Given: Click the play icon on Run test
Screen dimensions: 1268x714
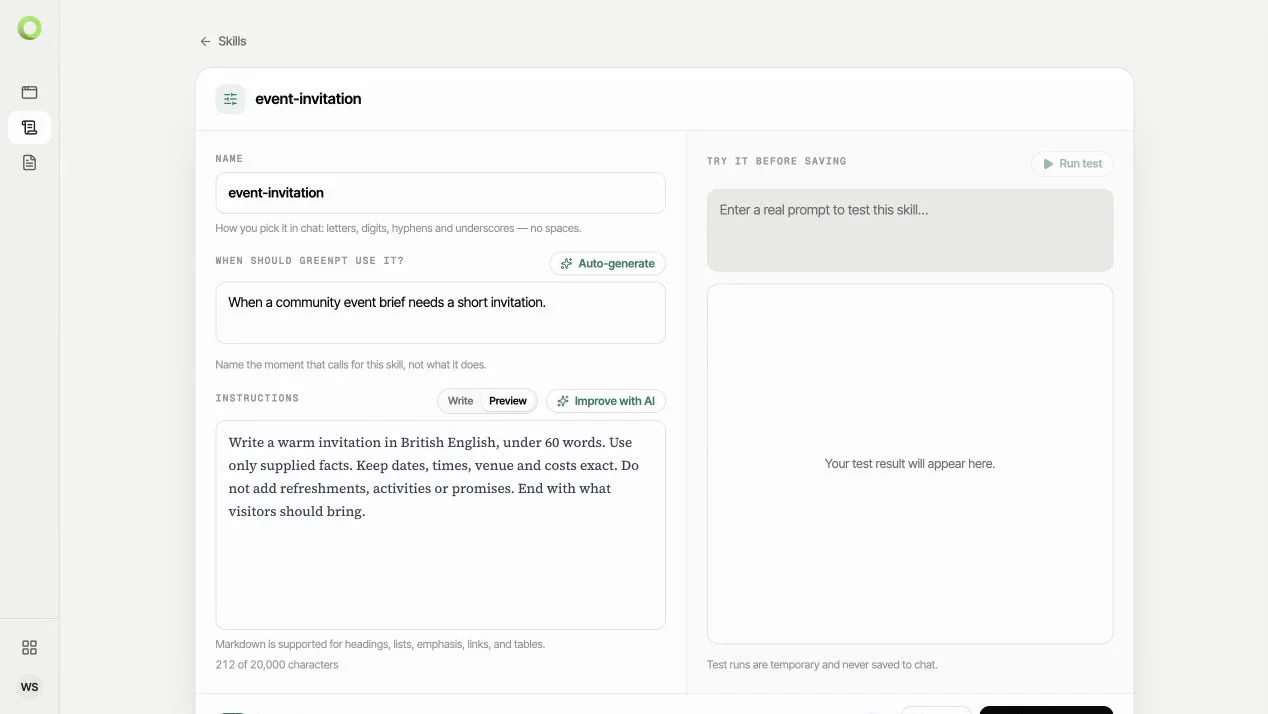Looking at the screenshot, I should (x=1048, y=164).
